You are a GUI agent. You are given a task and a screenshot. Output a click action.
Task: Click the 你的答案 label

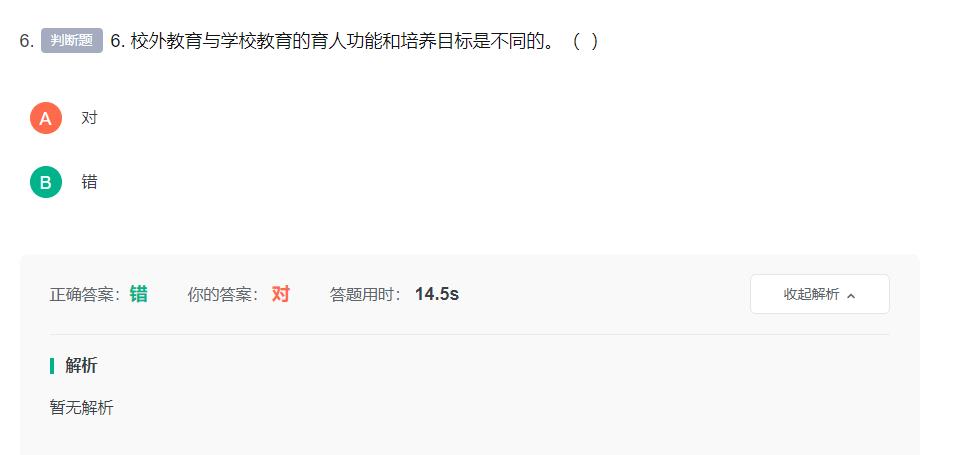pyautogui.click(x=224, y=295)
